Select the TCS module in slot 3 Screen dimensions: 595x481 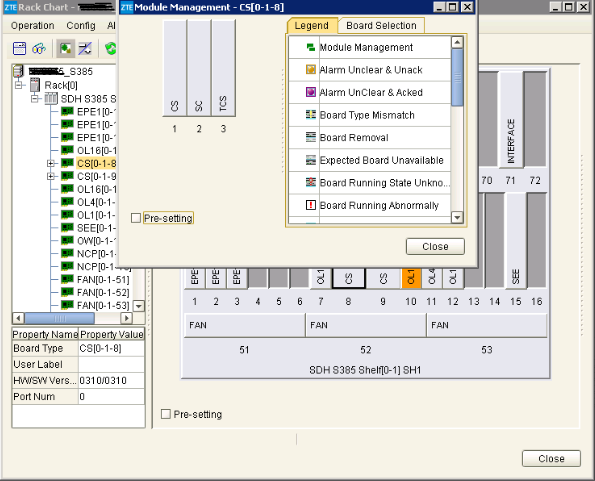click(x=224, y=68)
